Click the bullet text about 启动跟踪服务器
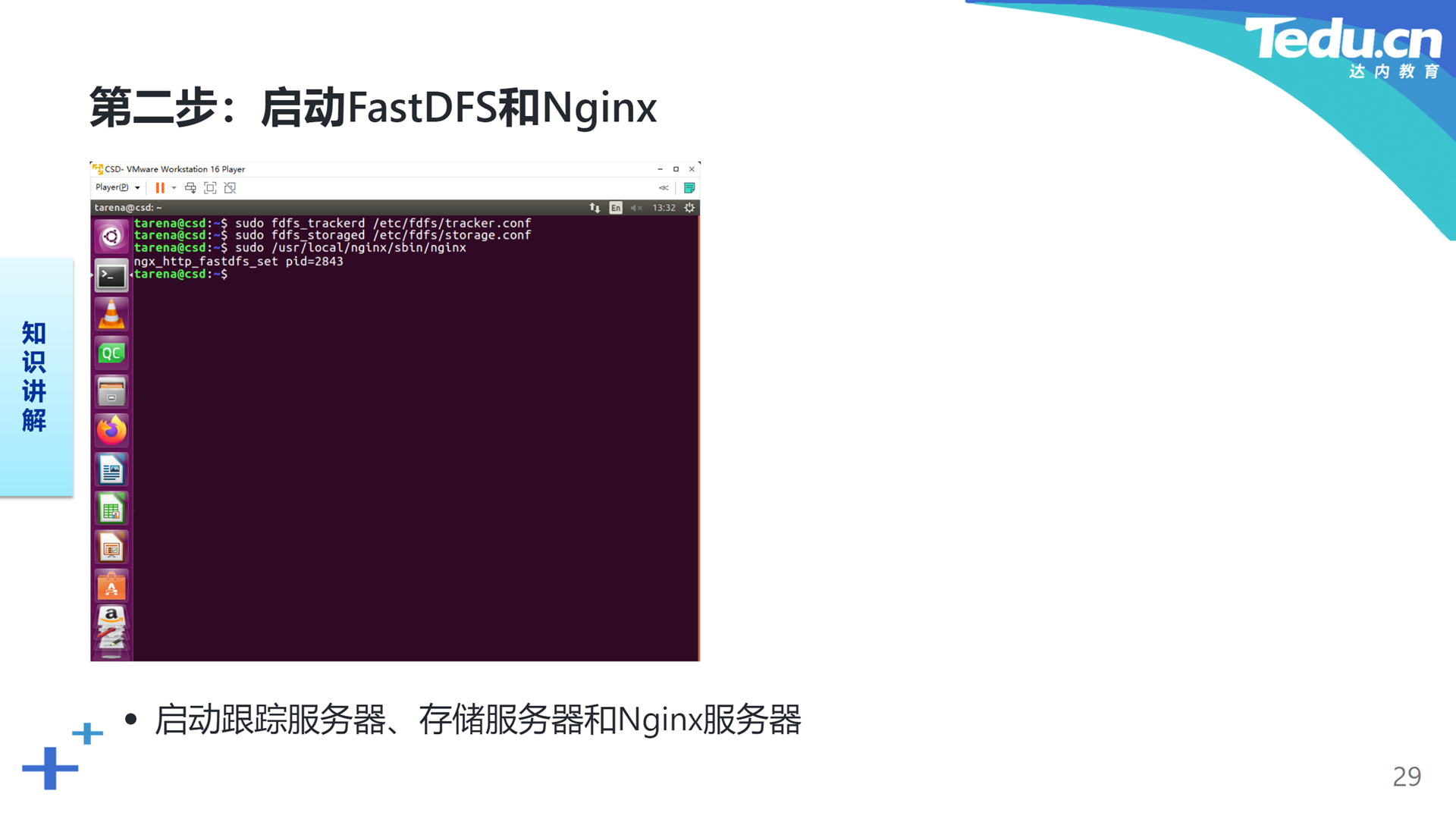This screenshot has width=1456, height=819. click(478, 720)
